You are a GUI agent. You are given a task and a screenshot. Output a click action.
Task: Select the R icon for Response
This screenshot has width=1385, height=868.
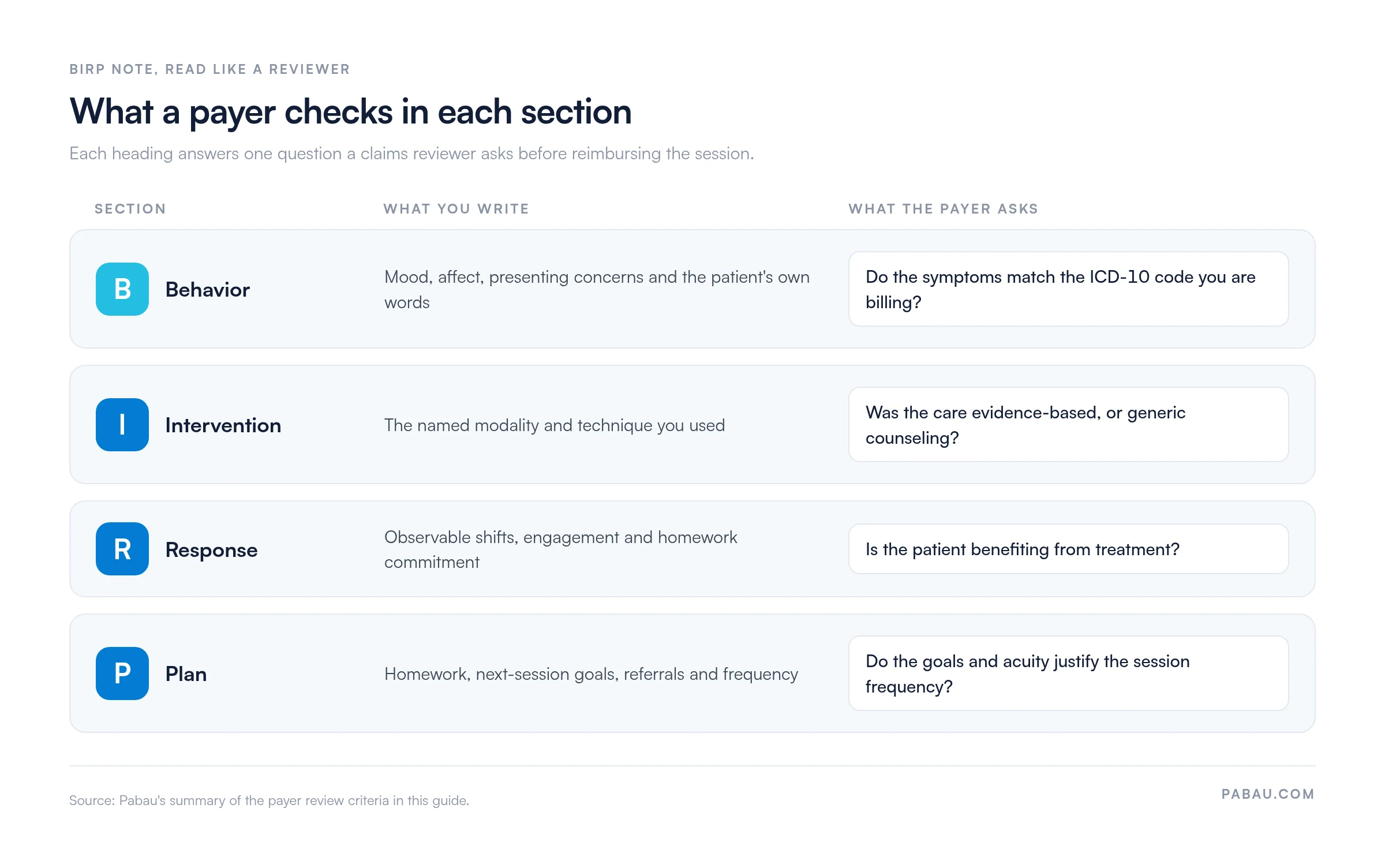122,549
